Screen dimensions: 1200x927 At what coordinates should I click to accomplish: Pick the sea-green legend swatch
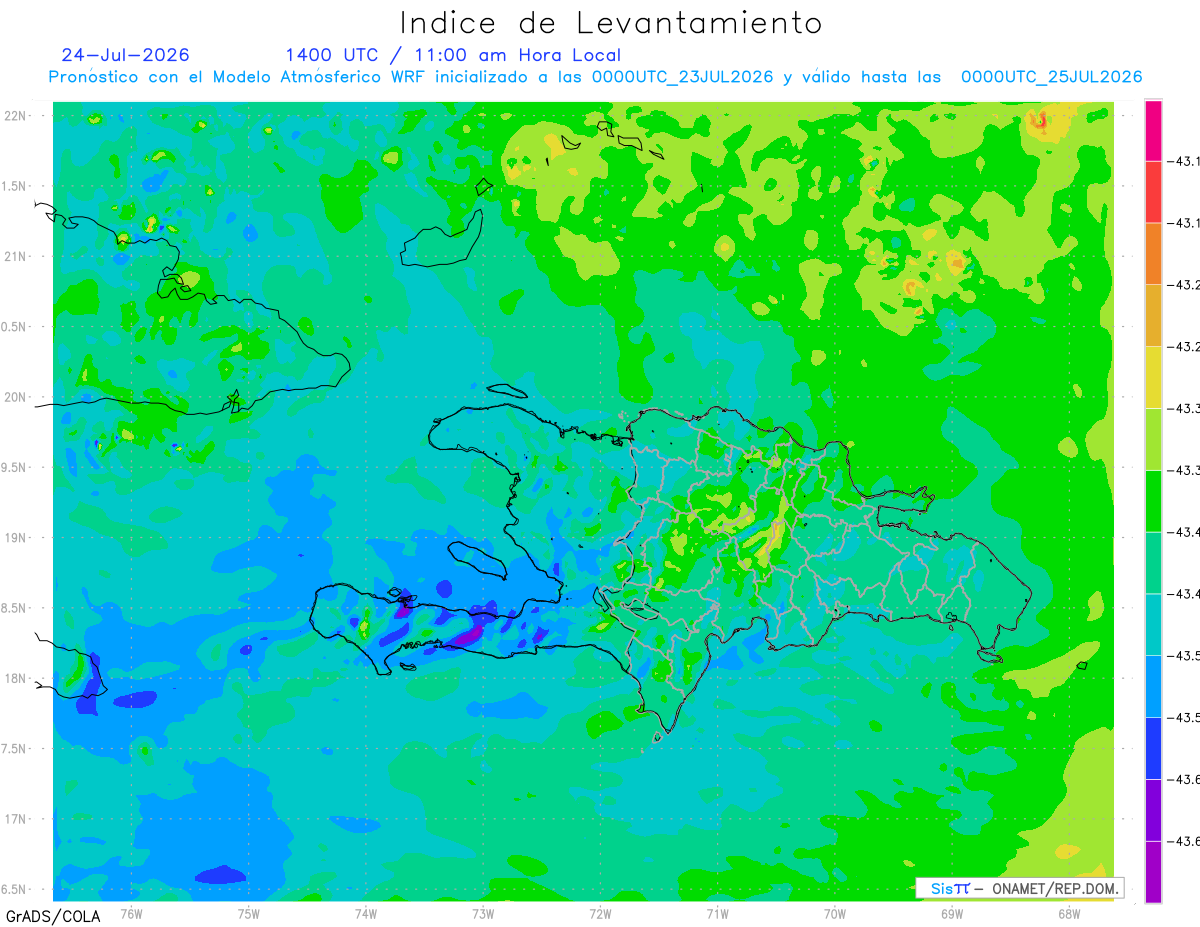(x=1153, y=563)
